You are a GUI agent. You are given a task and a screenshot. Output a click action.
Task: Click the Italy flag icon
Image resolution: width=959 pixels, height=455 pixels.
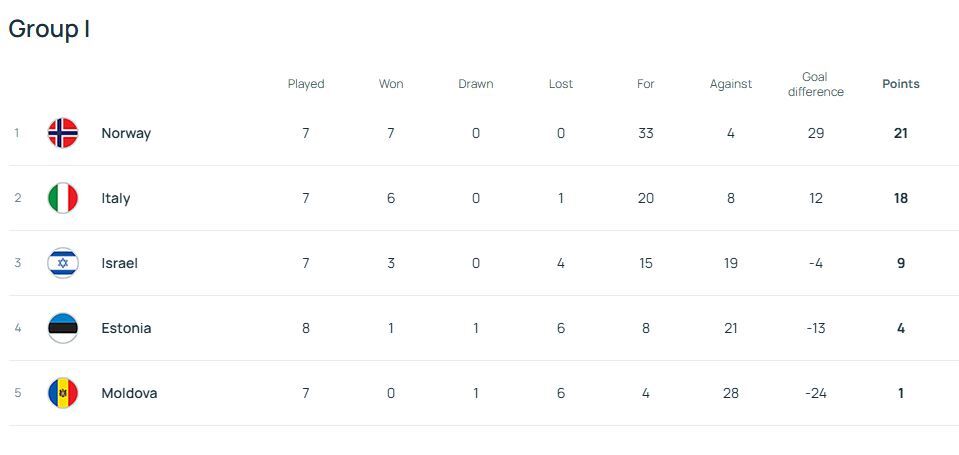[x=63, y=198]
